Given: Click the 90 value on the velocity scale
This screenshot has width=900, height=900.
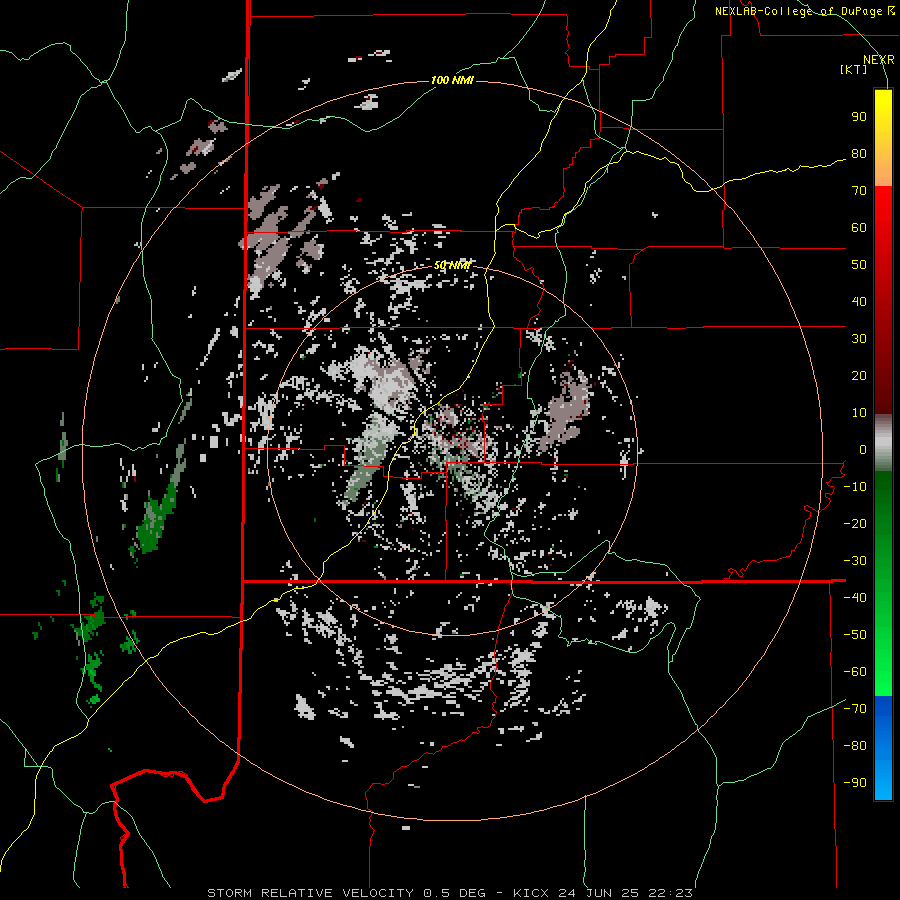Looking at the screenshot, I should pos(859,117).
